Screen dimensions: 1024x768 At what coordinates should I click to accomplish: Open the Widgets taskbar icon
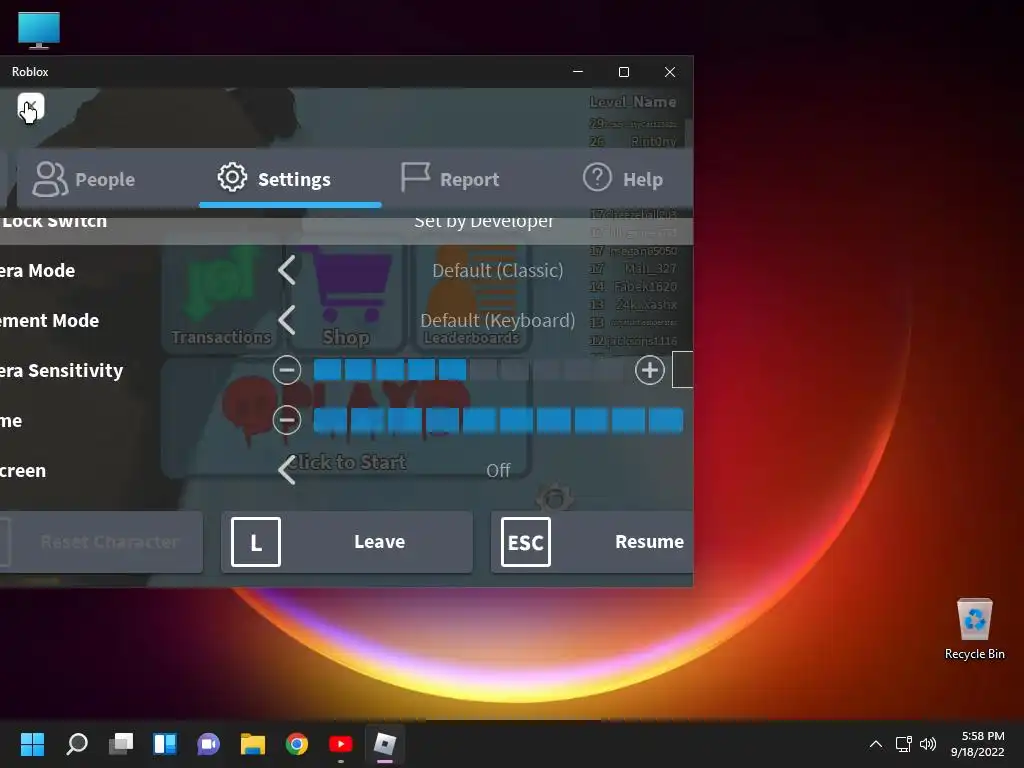point(165,744)
